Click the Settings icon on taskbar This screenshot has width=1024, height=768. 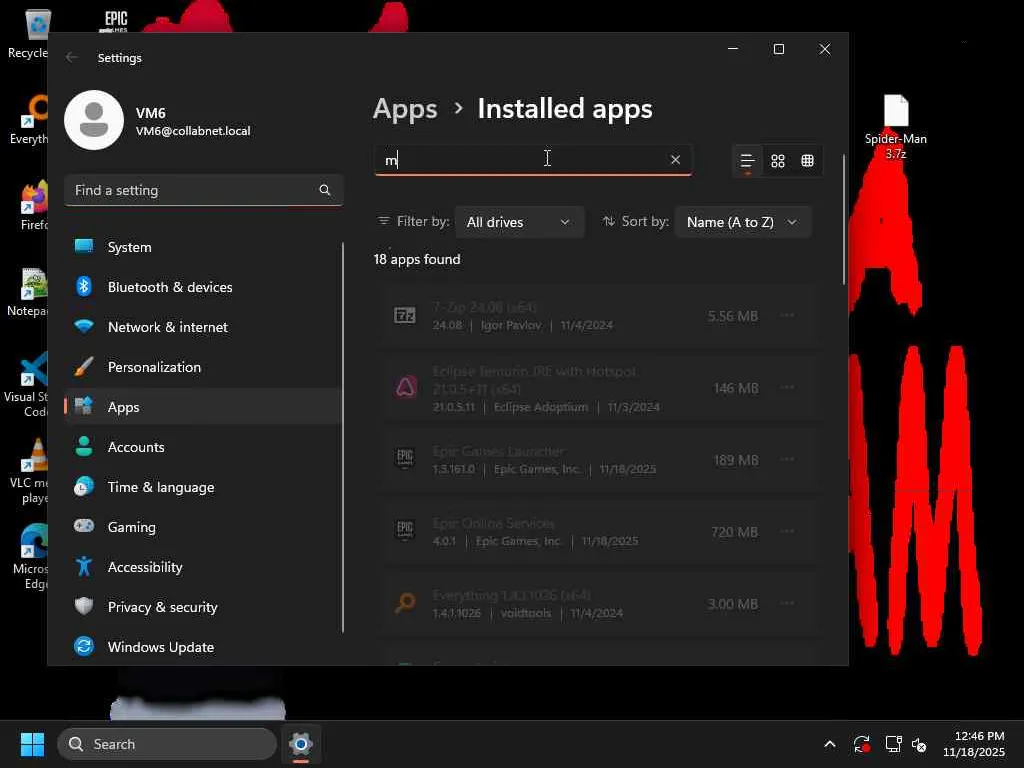click(x=300, y=744)
